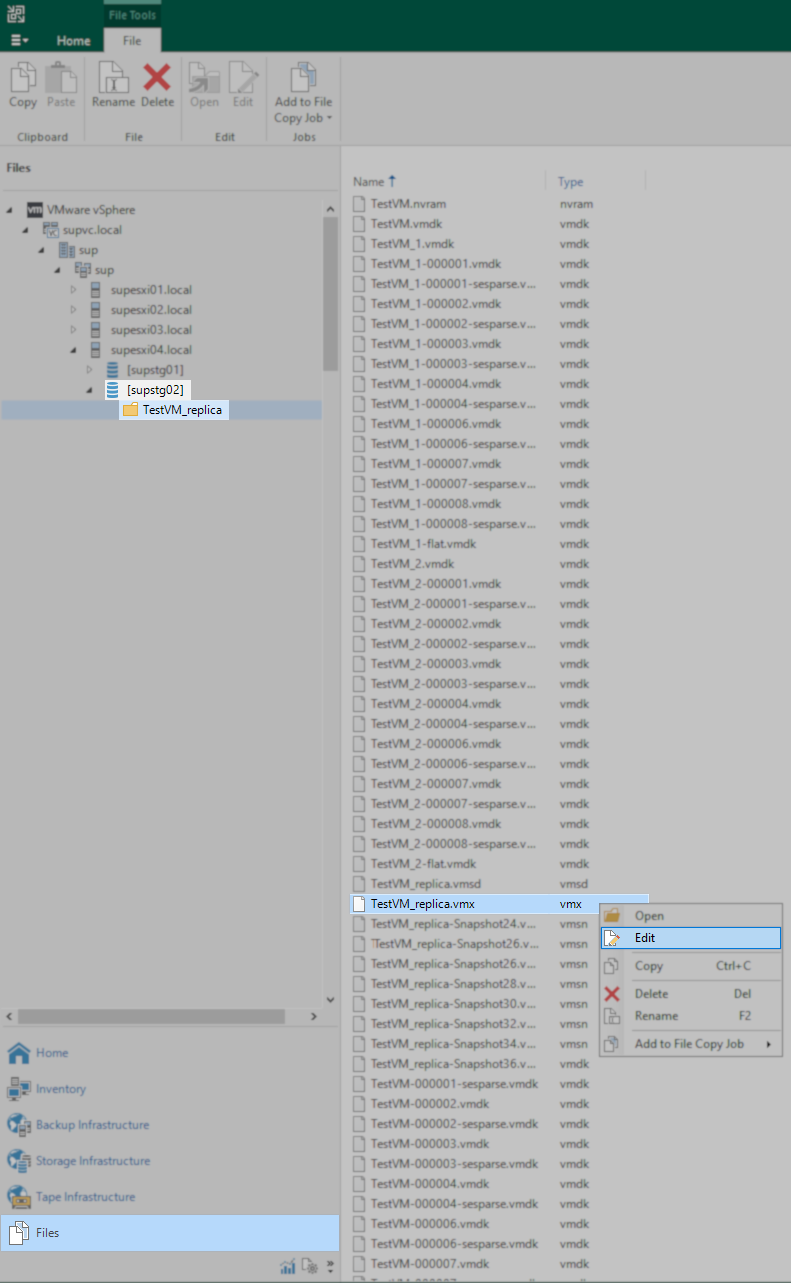Image resolution: width=791 pixels, height=1283 pixels.
Task: Open the main application menu button
Action: point(20,40)
